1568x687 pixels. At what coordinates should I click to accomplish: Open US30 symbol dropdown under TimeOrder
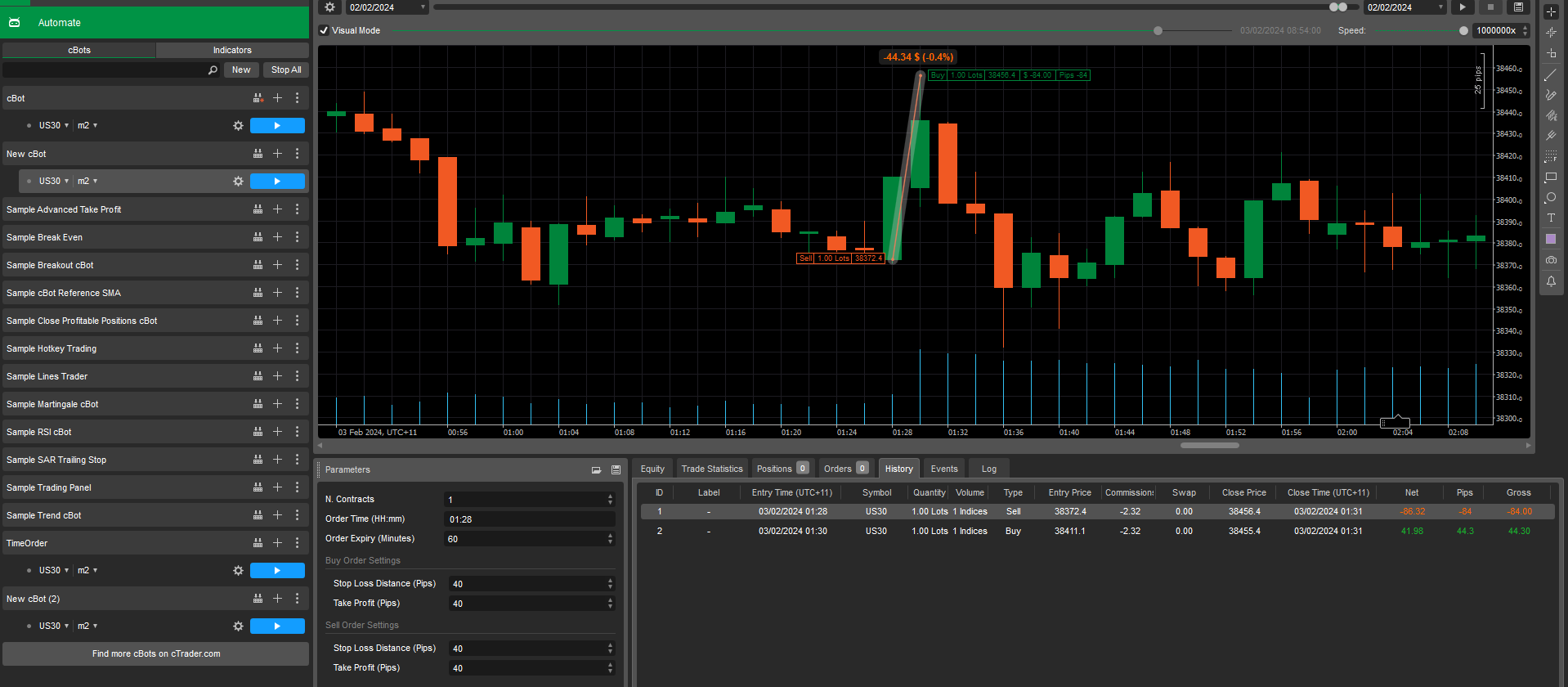click(54, 570)
